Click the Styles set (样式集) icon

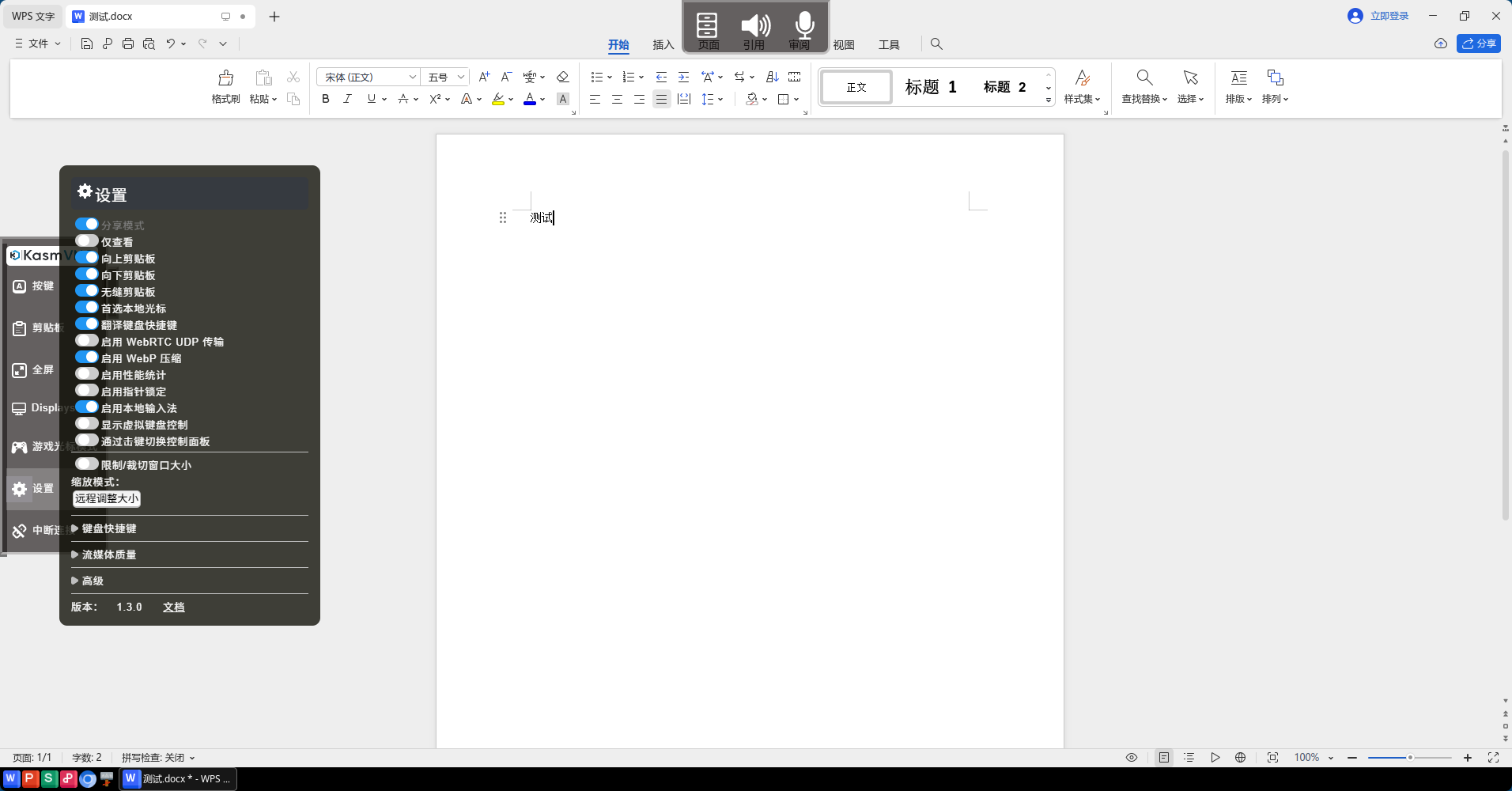(1083, 78)
